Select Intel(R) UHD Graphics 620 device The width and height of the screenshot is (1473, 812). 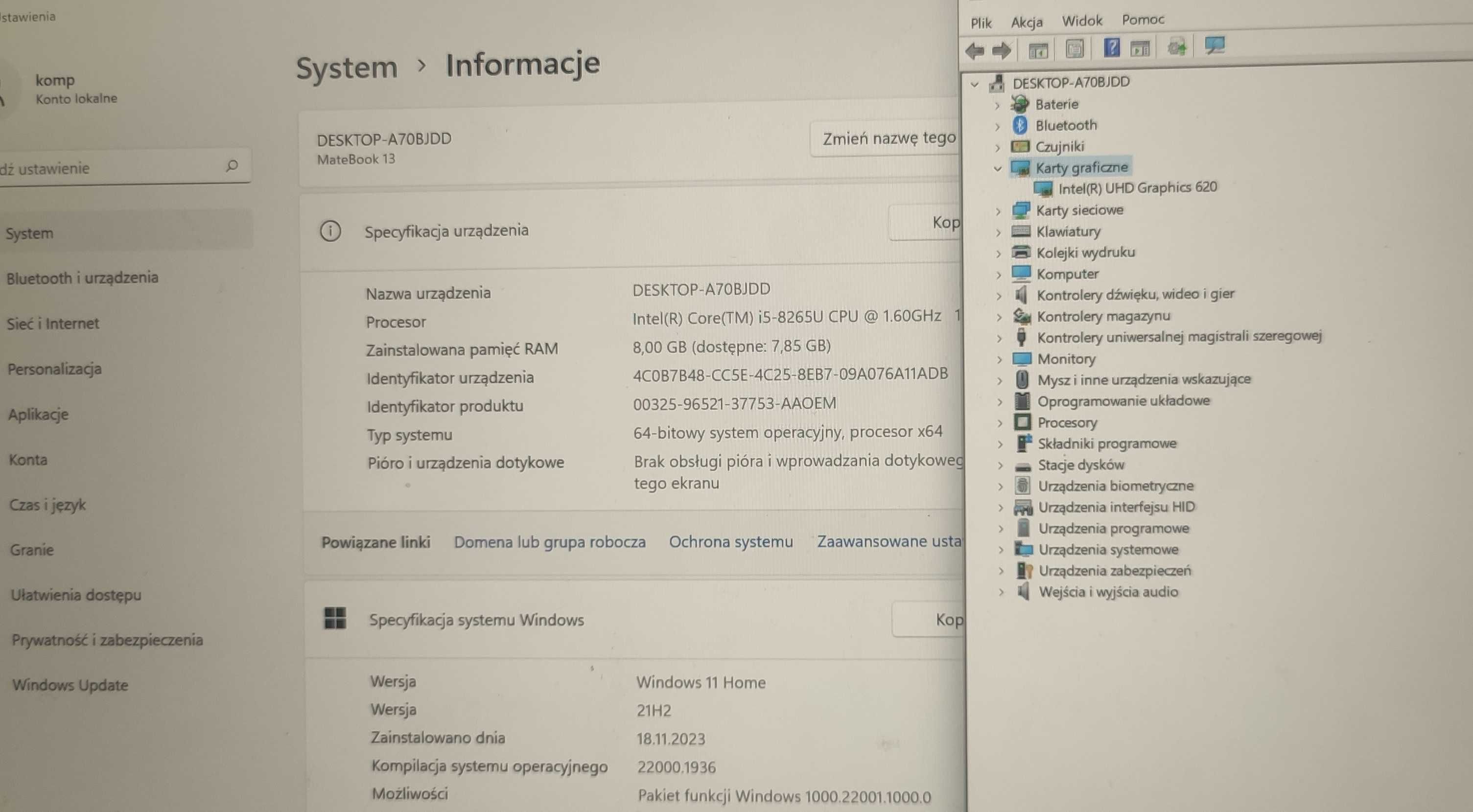(x=1137, y=187)
